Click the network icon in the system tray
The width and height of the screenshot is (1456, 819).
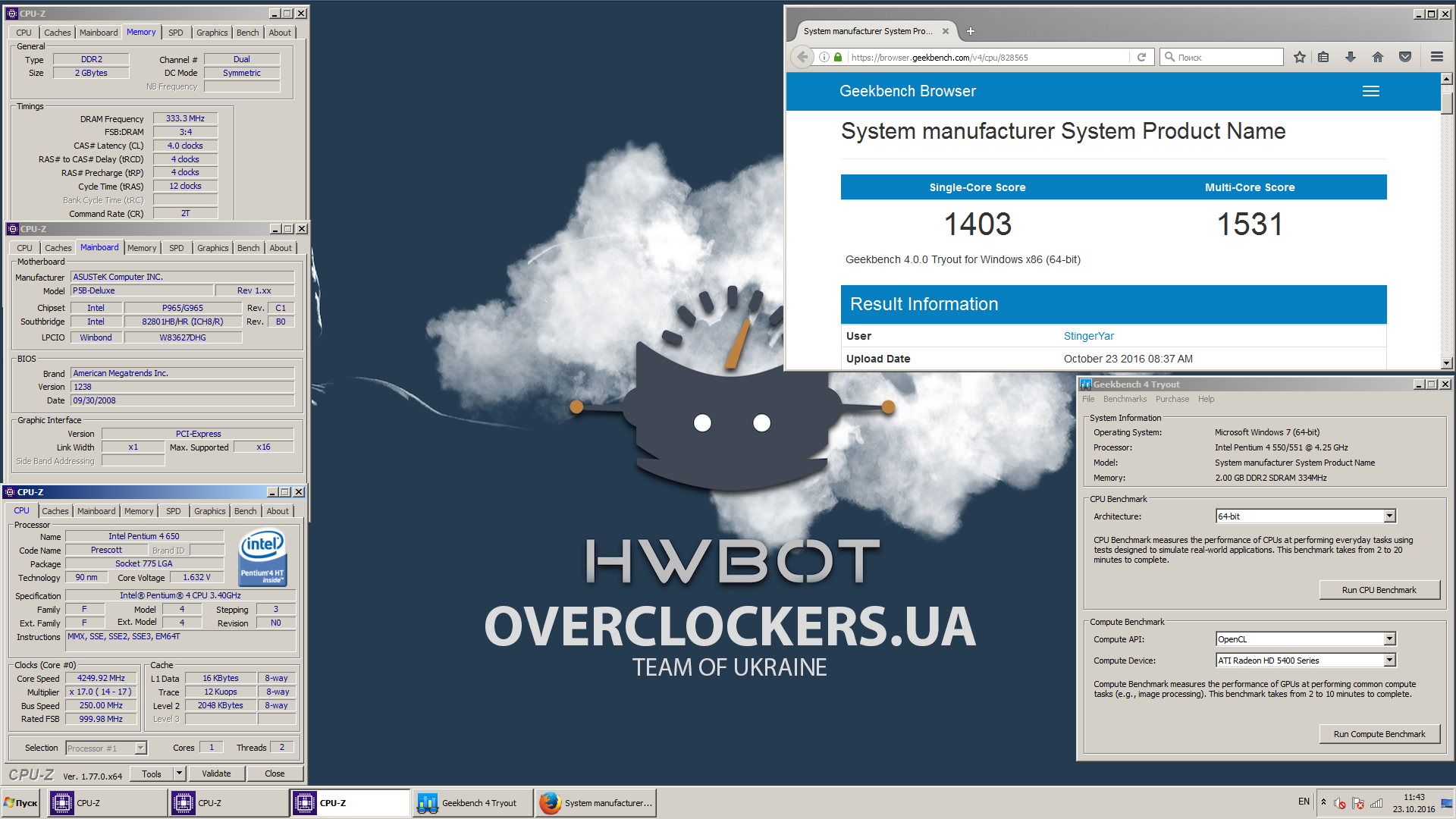pos(1376,803)
